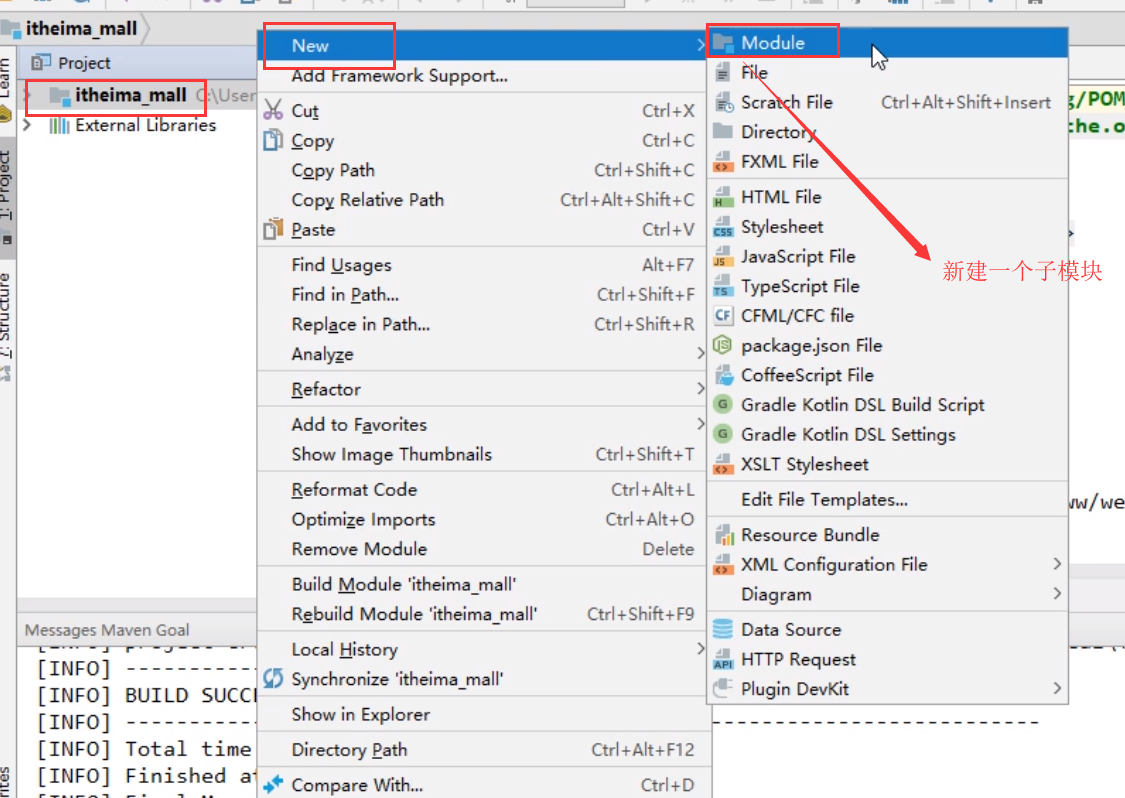Click the HTTP Request API icon
The image size is (1125, 798).
tap(722, 659)
